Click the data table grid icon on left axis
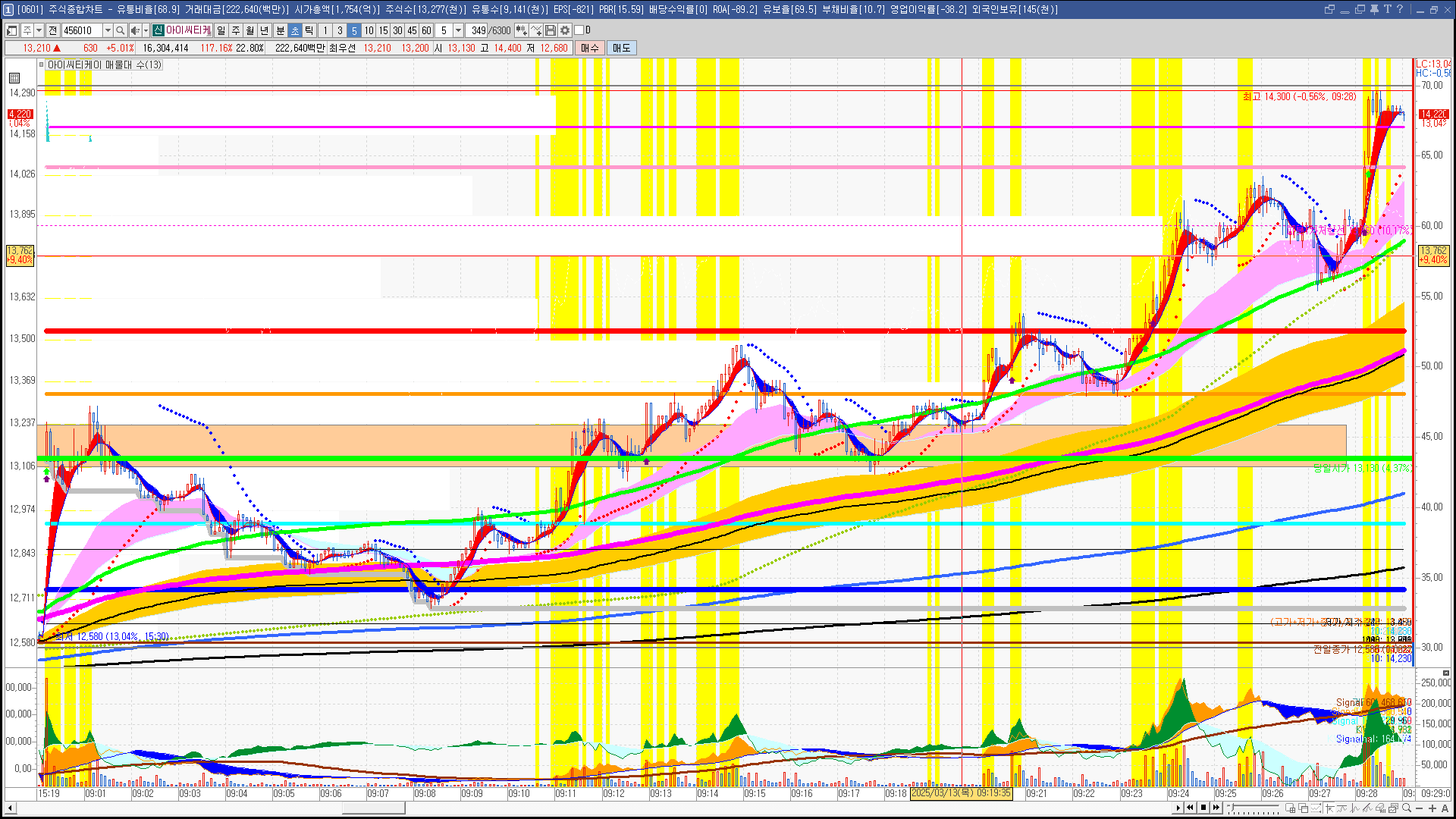 click(x=14, y=77)
